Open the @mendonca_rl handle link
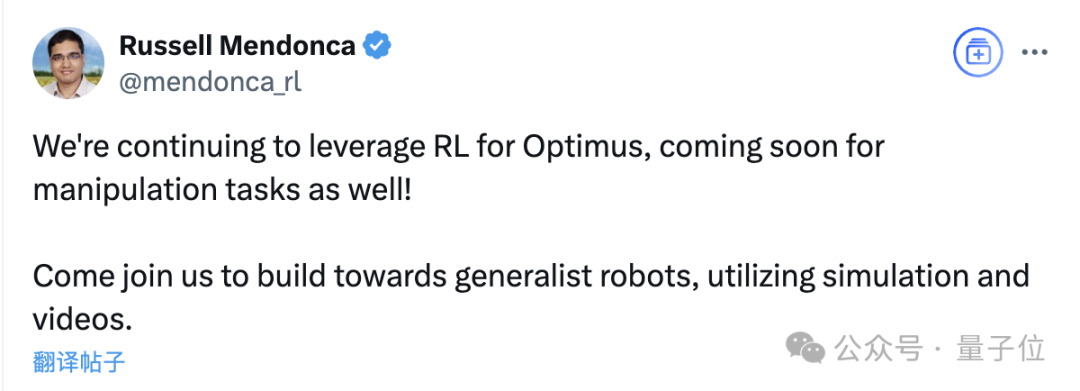The height and width of the screenshot is (391, 1080). pos(210,83)
